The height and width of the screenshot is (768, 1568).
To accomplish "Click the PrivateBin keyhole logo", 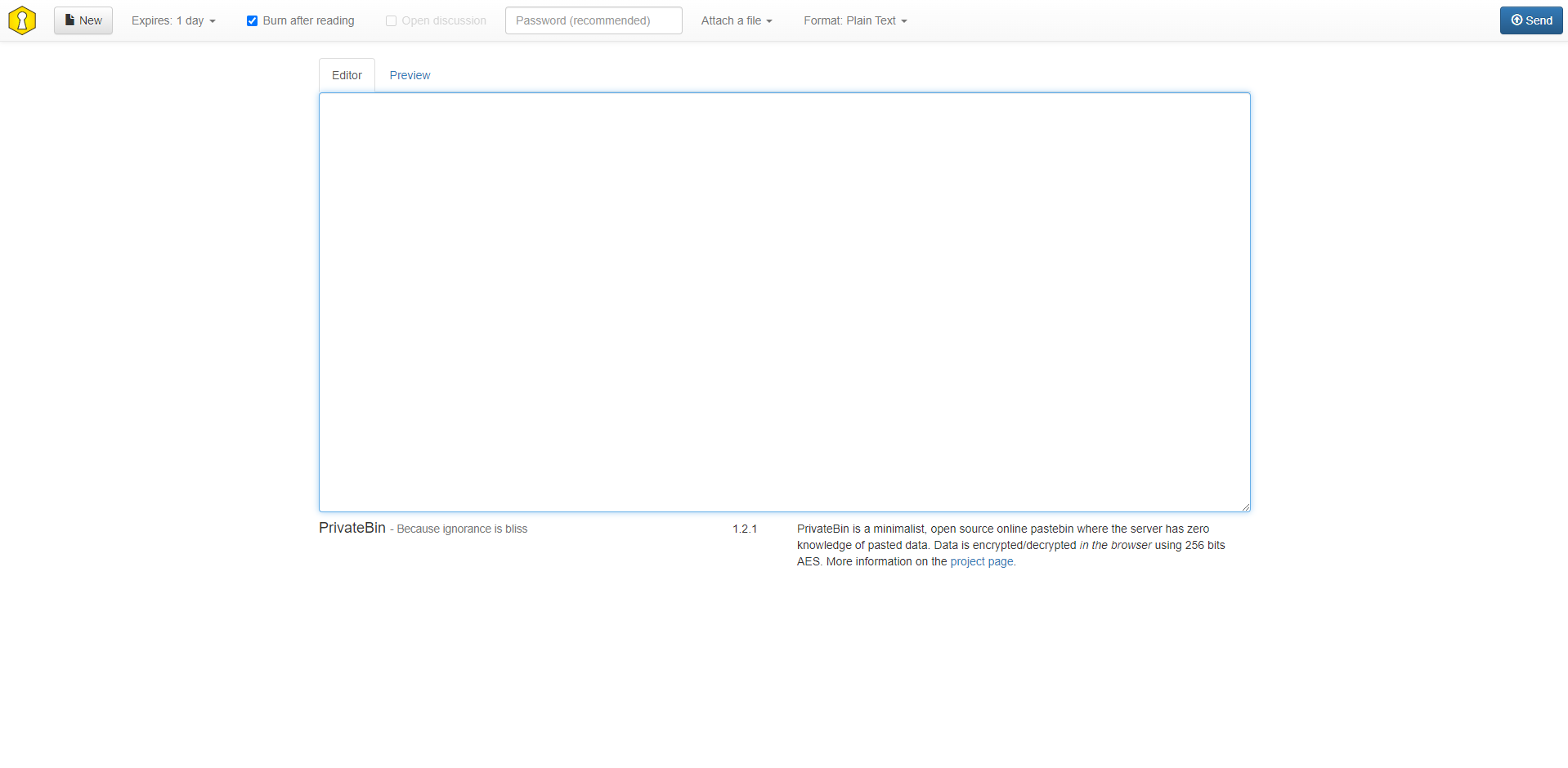I will (21, 20).
